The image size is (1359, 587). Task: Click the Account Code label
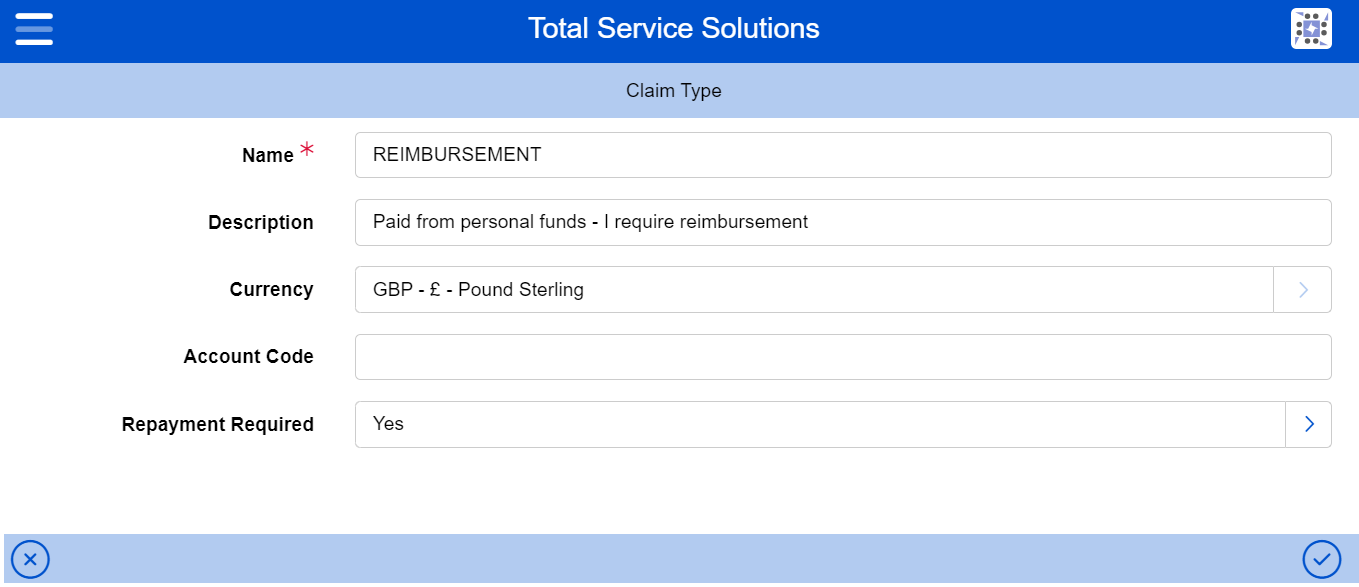(249, 357)
